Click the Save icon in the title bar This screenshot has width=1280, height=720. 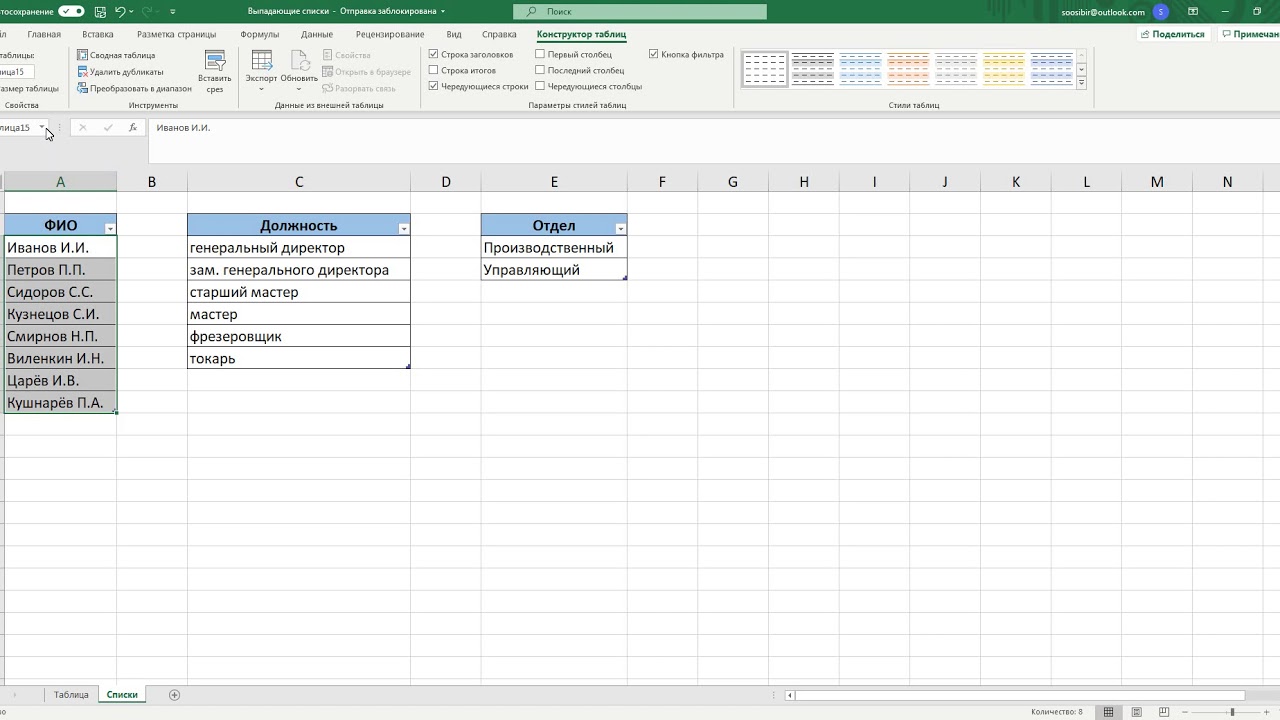coord(99,12)
